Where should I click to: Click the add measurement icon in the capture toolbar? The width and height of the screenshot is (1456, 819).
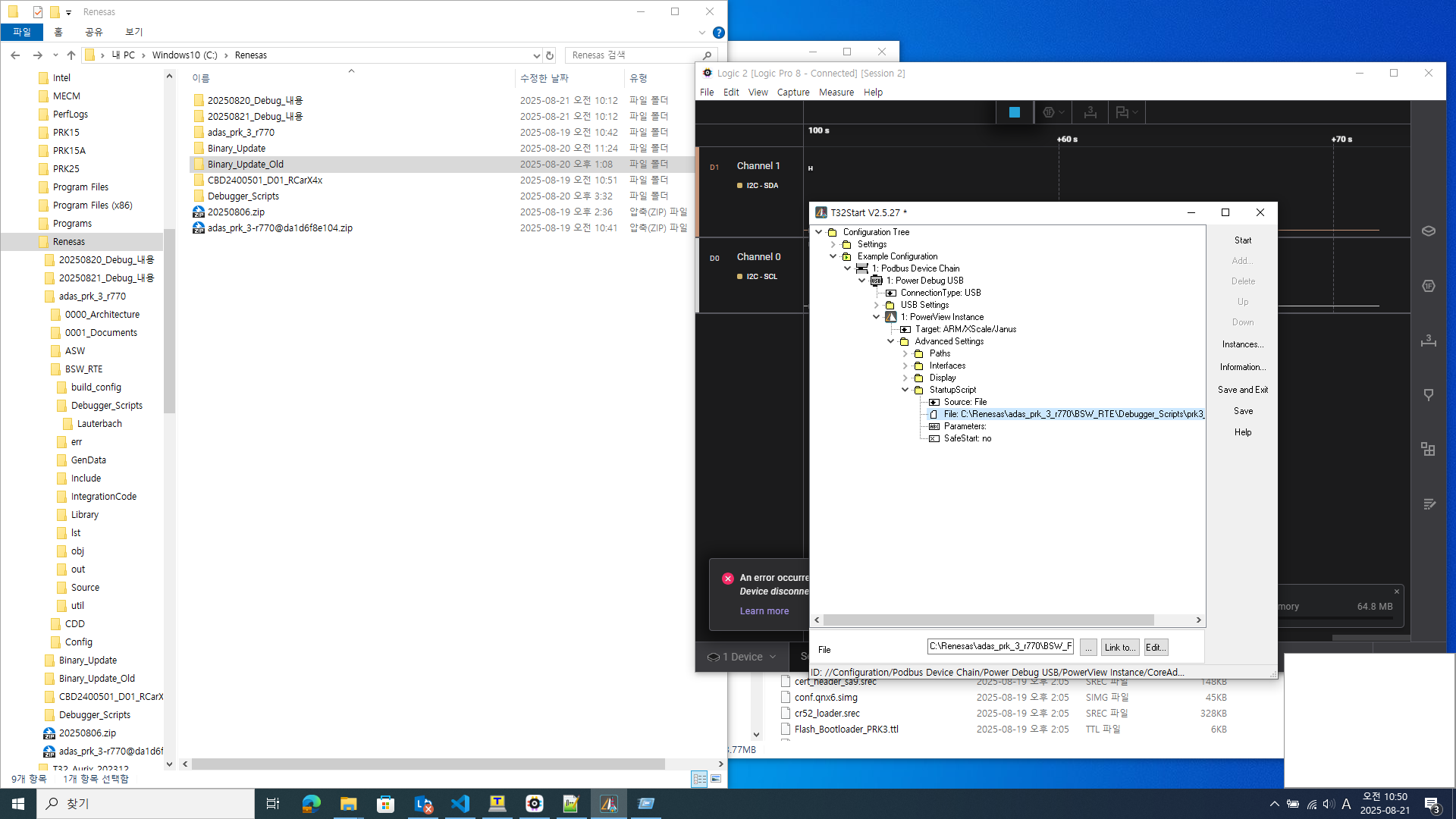[1090, 112]
